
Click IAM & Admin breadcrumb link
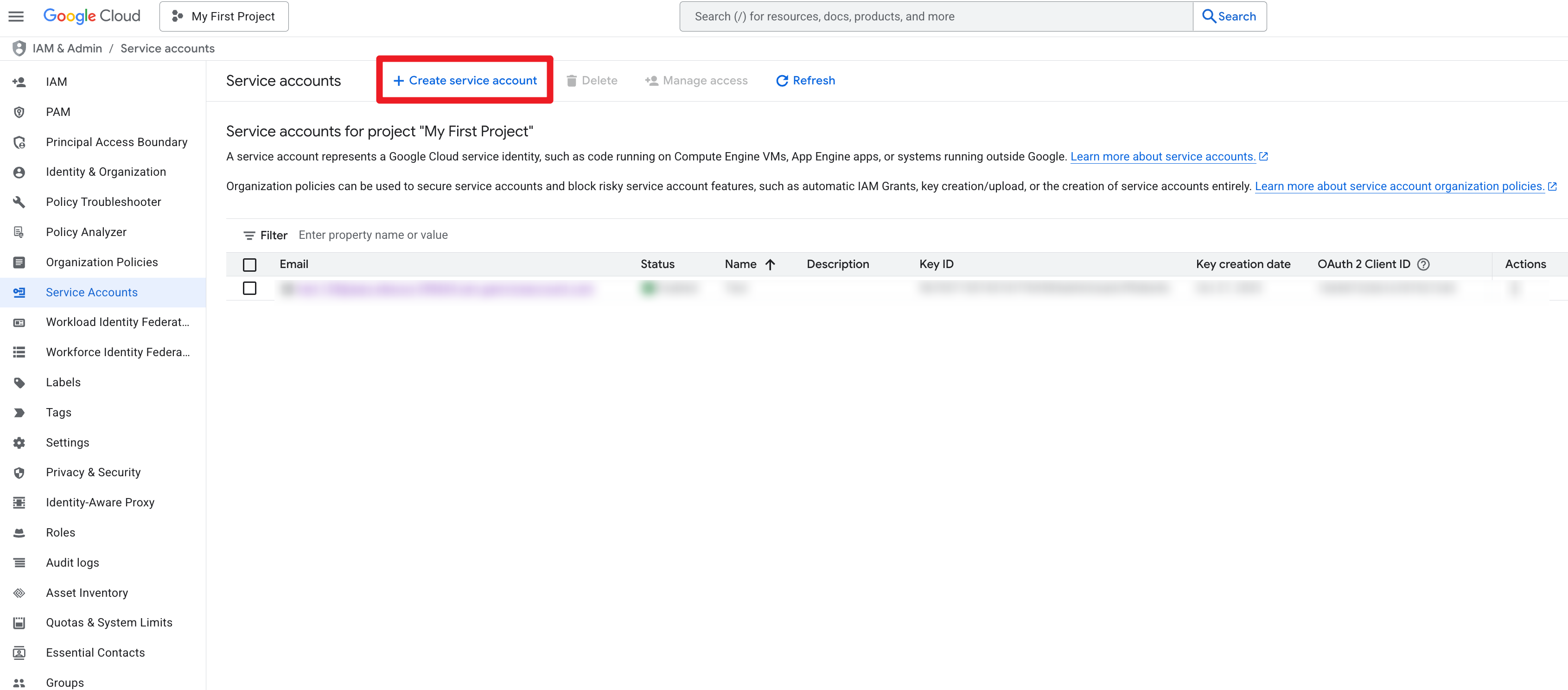coord(68,48)
